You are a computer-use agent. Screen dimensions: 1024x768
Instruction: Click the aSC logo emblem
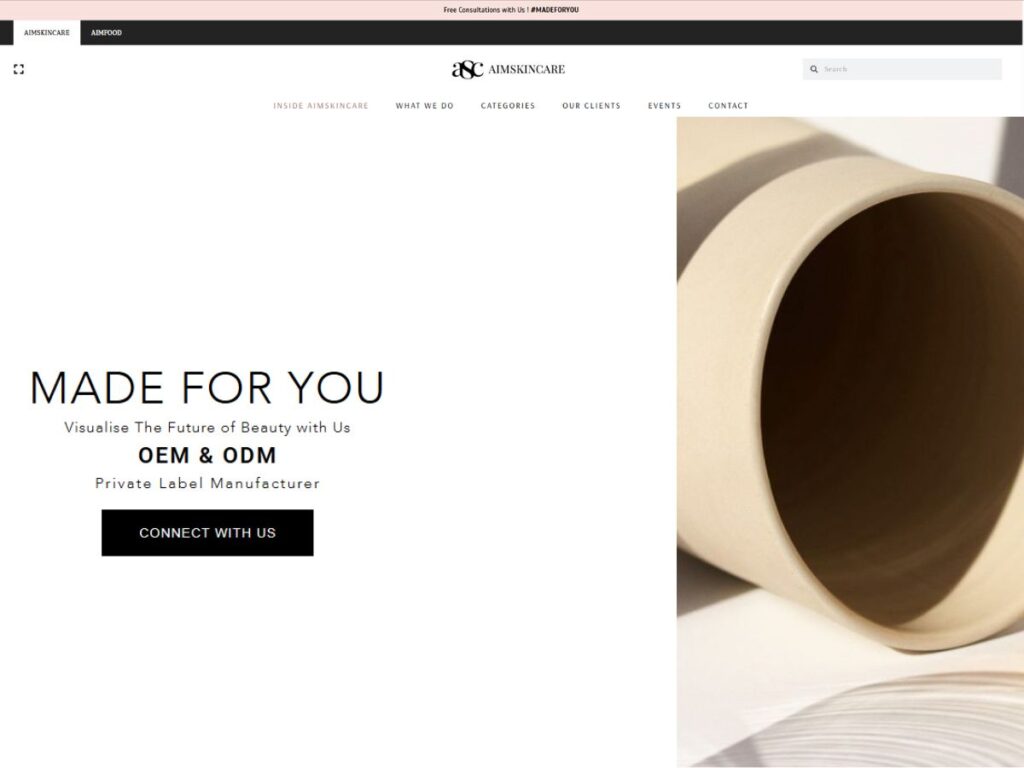point(468,69)
